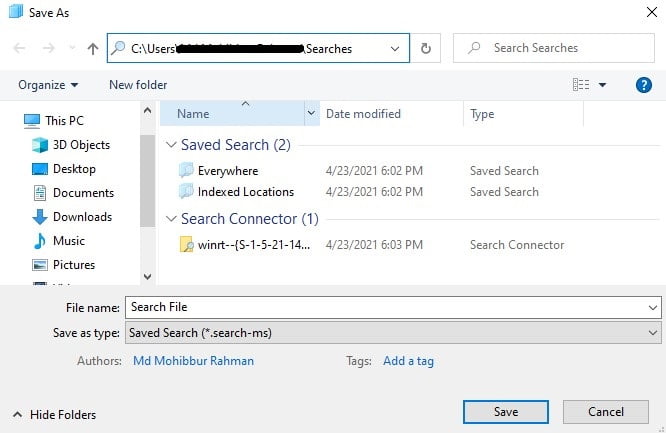
Task: Click Hide Folders
Action: click(x=54, y=414)
